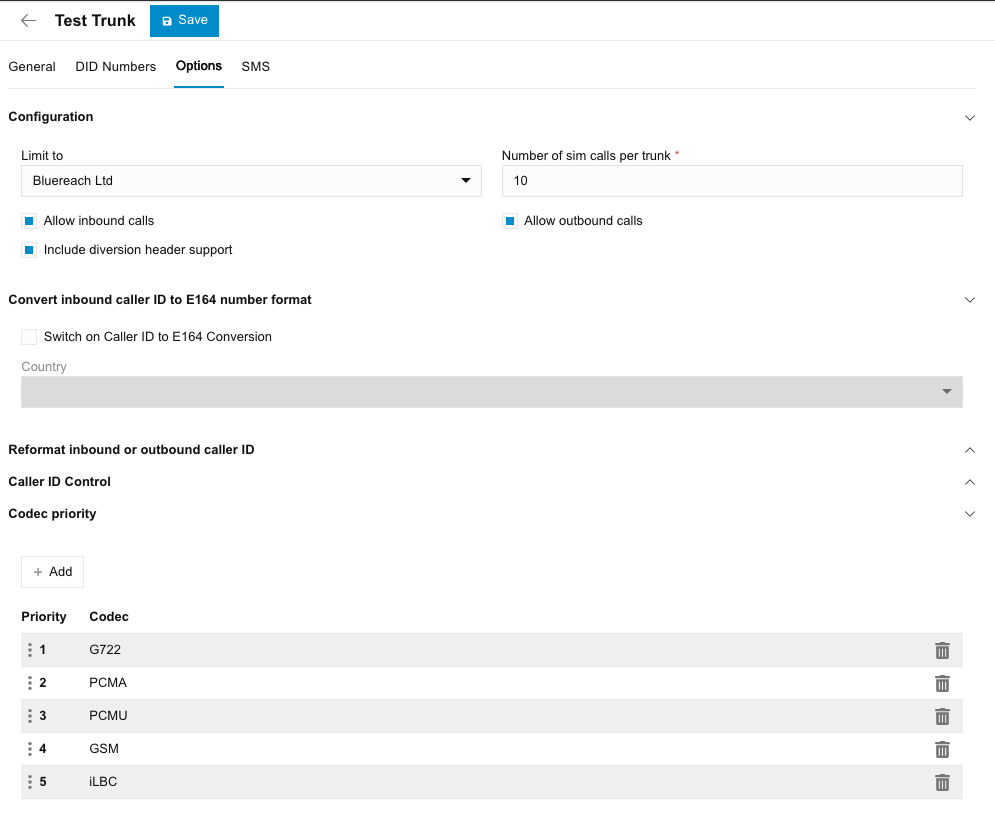Expand the Caller ID Control section
Image resolution: width=995 pixels, height=818 pixels.
(968, 482)
